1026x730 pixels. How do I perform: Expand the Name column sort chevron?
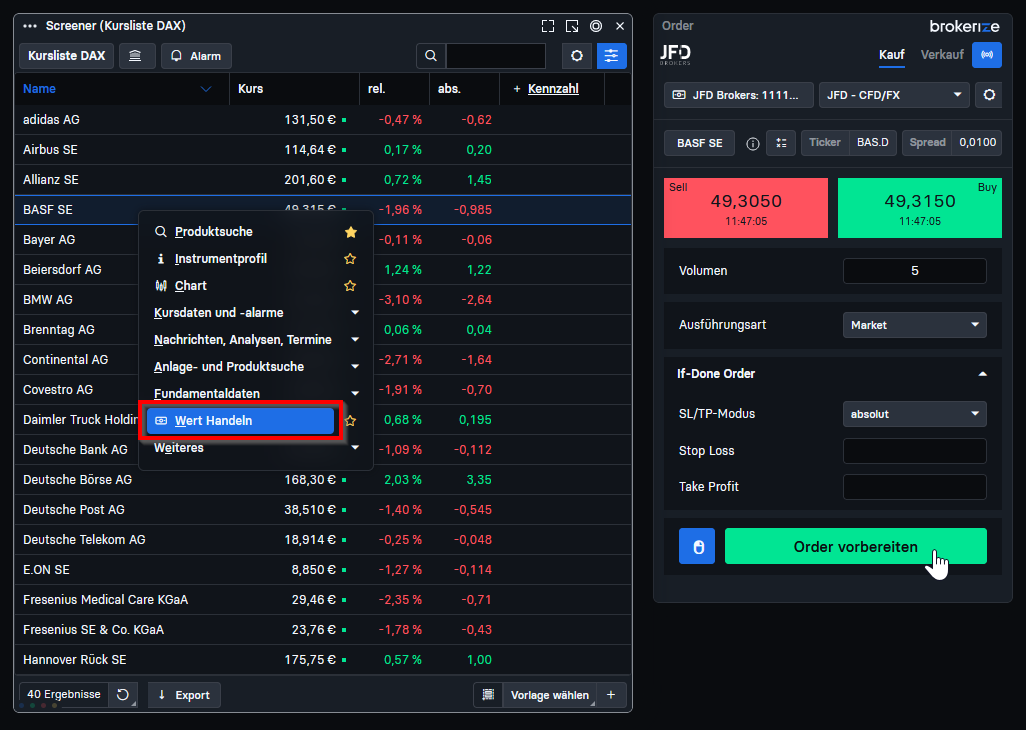(x=205, y=89)
